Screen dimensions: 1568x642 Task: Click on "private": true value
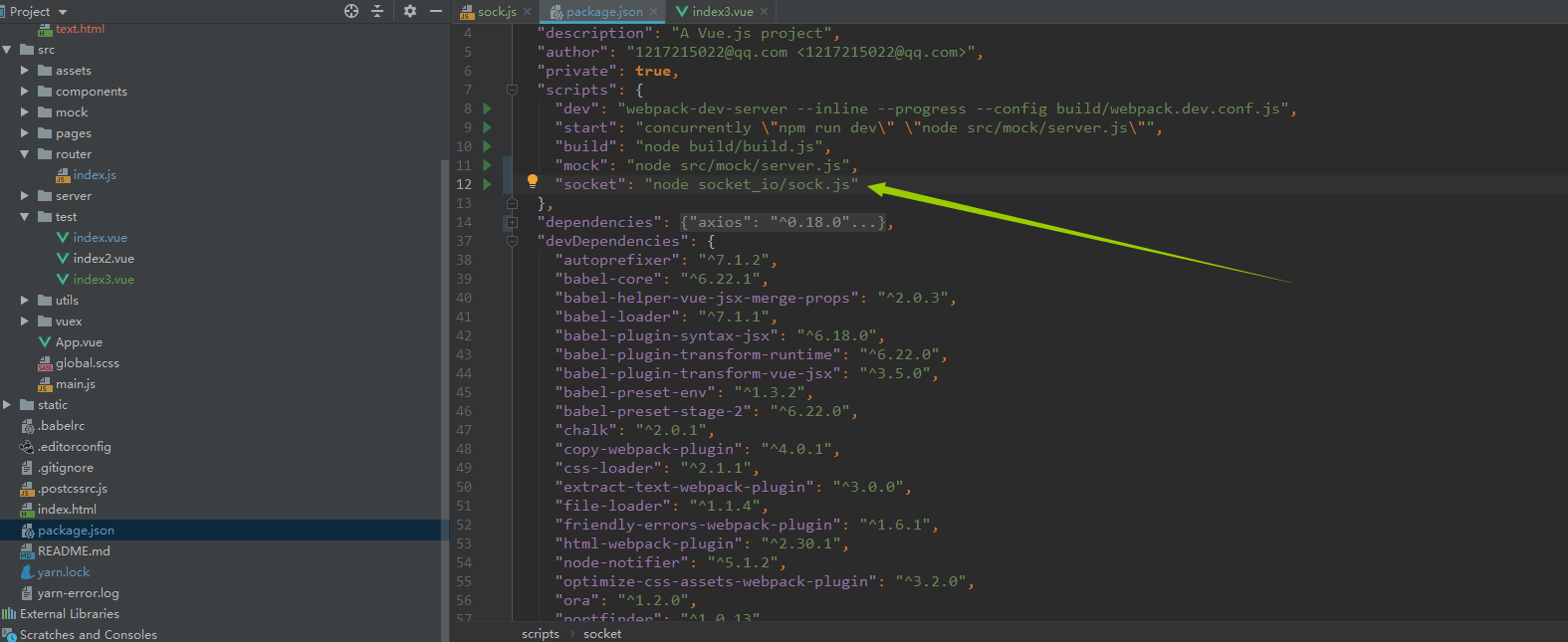(x=653, y=71)
